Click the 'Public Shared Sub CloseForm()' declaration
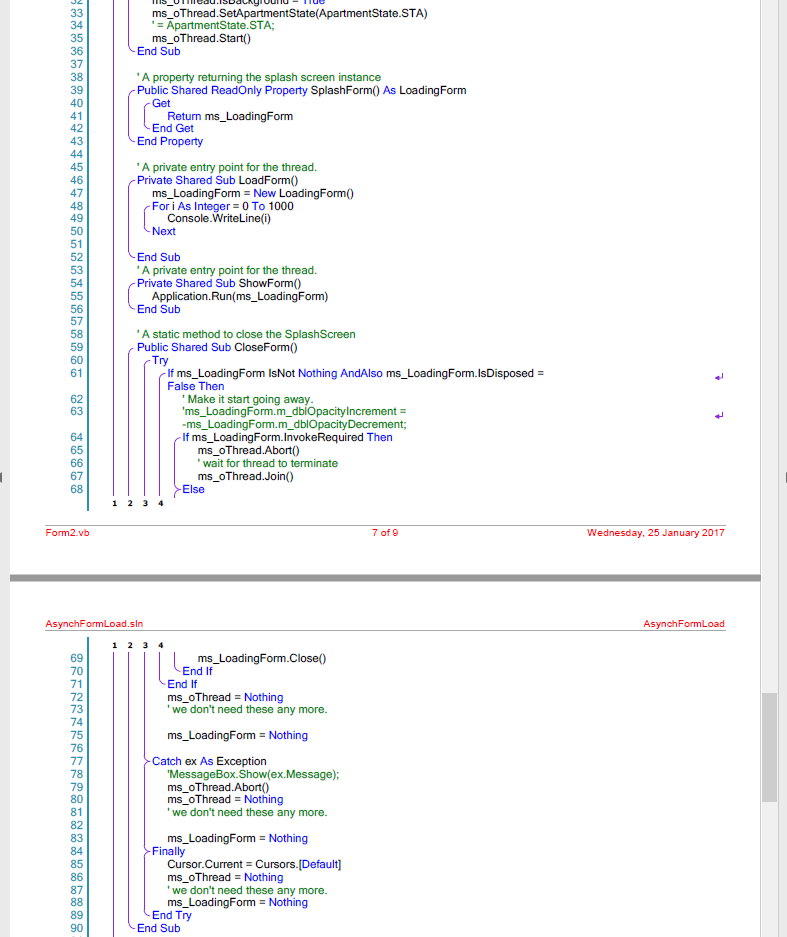This screenshot has height=937, width=787. coord(217,347)
